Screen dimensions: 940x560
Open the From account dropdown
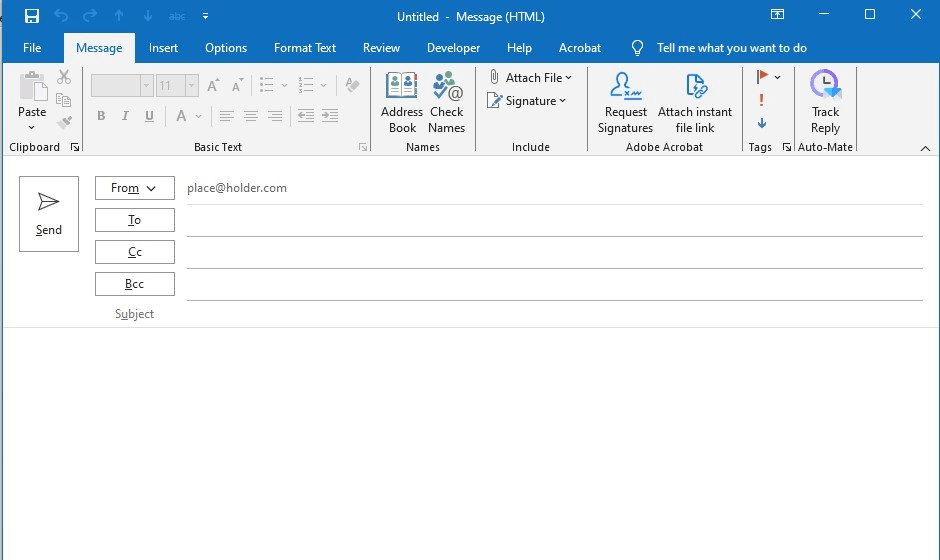pos(134,188)
